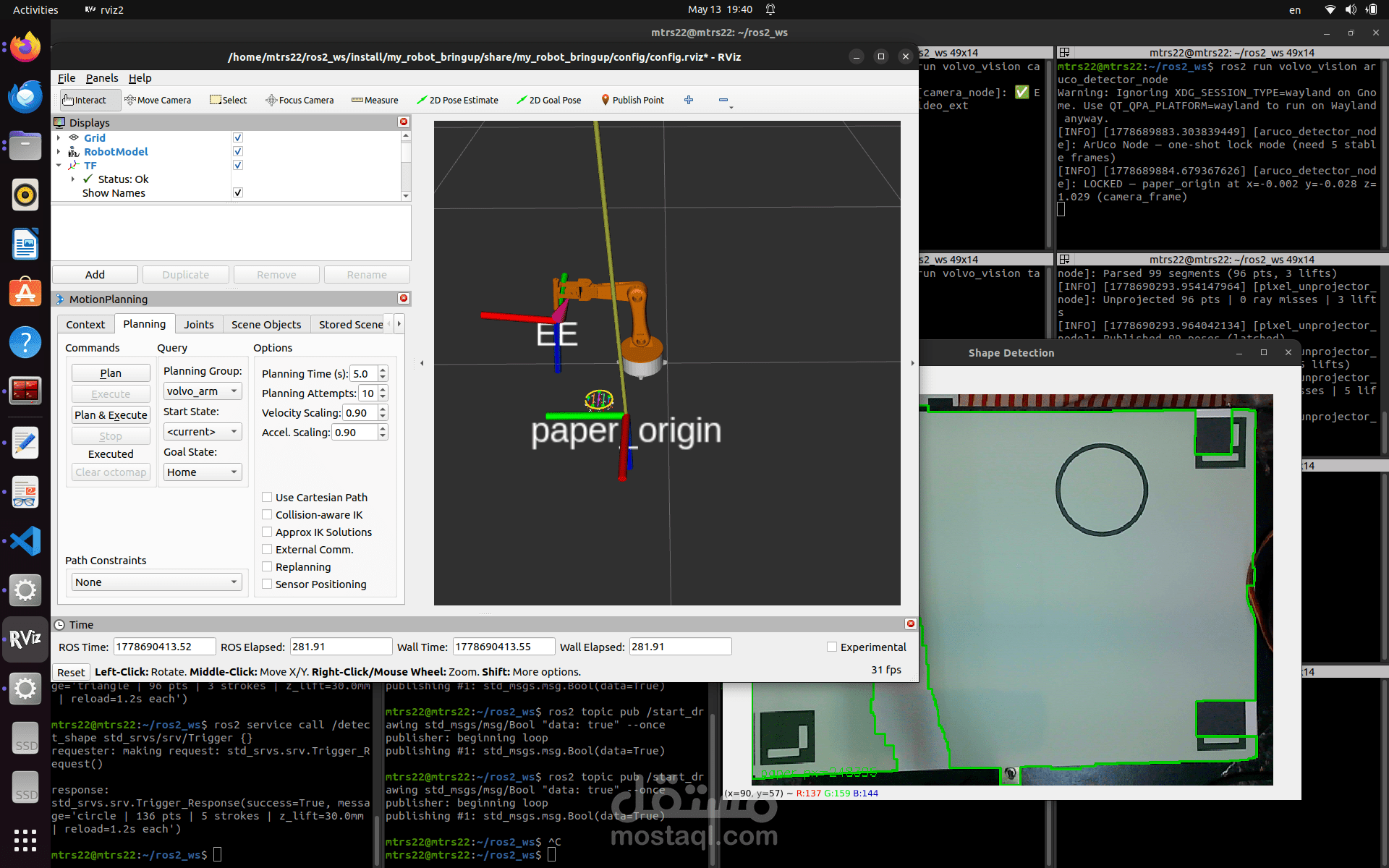Viewport: 1389px width, 868px height.
Task: Pick the Measure tool
Action: coord(375,100)
